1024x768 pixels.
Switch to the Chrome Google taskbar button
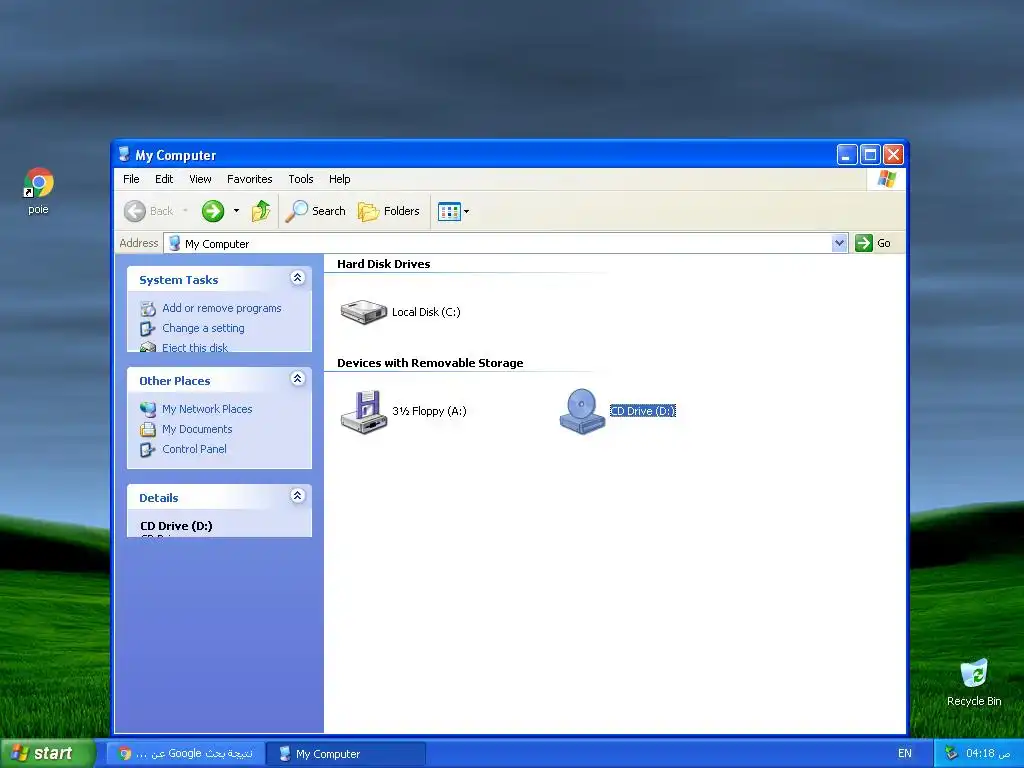pos(185,754)
